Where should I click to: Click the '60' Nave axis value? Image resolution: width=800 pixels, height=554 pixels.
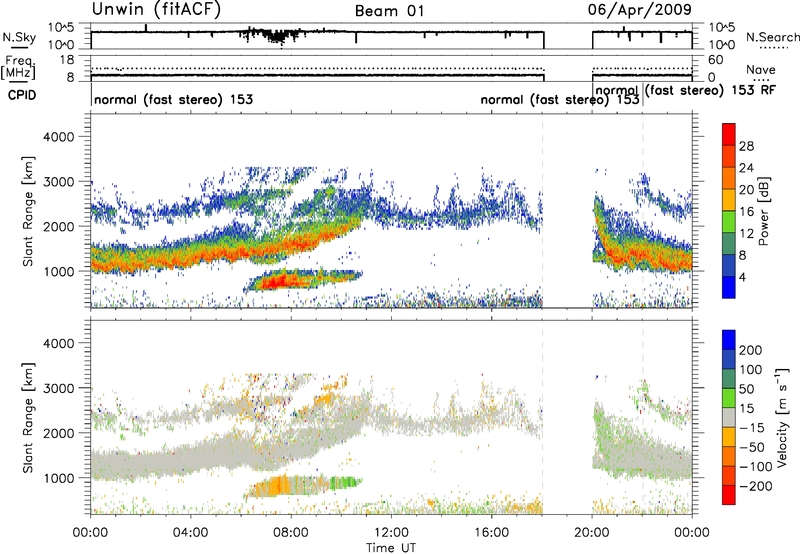tap(716, 60)
